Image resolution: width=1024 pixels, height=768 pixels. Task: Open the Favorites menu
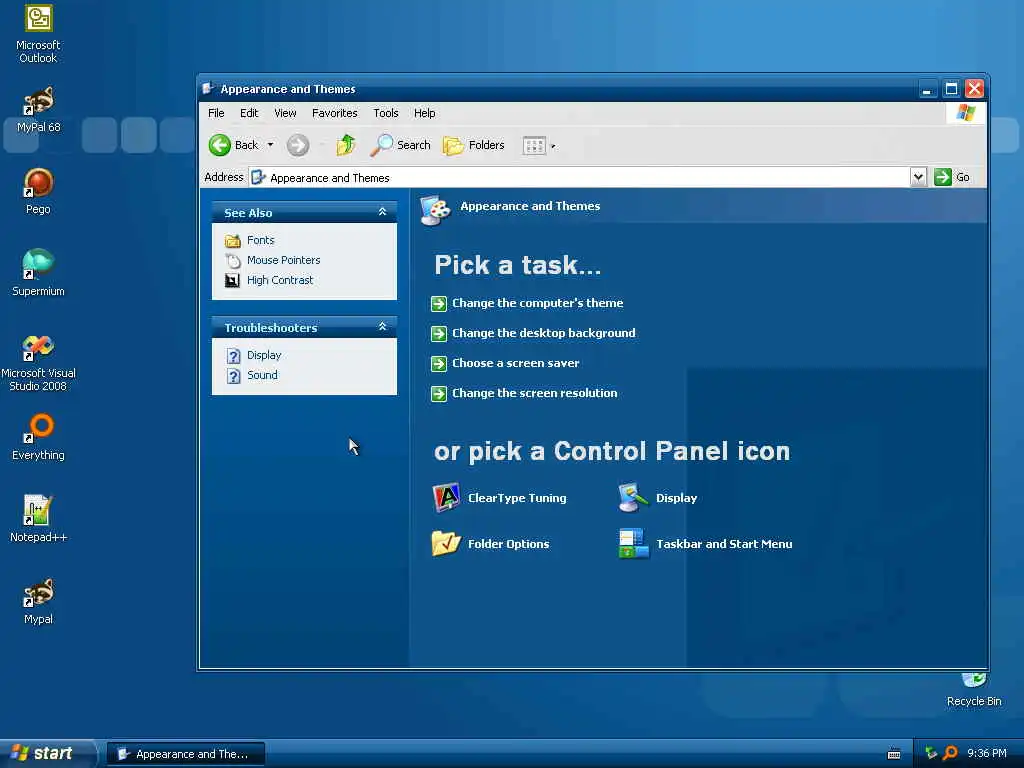pyautogui.click(x=334, y=113)
